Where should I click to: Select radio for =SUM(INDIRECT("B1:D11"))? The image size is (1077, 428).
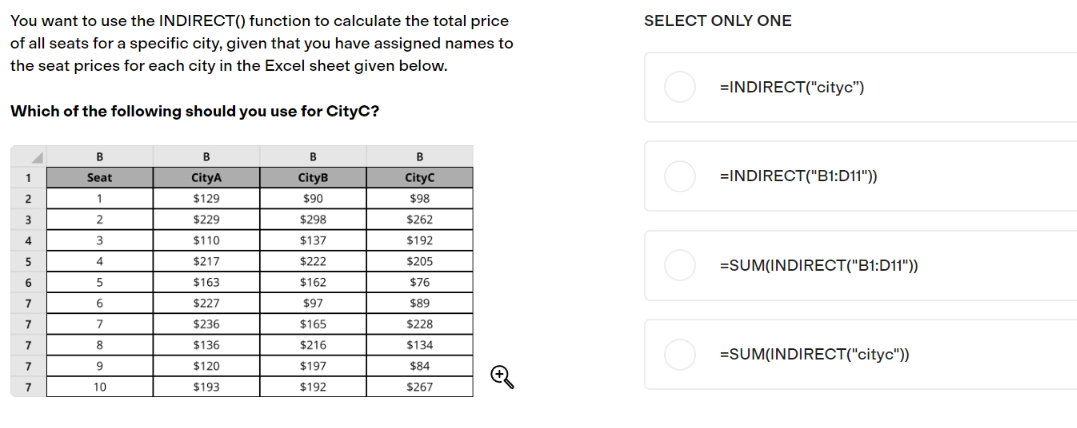click(x=680, y=265)
